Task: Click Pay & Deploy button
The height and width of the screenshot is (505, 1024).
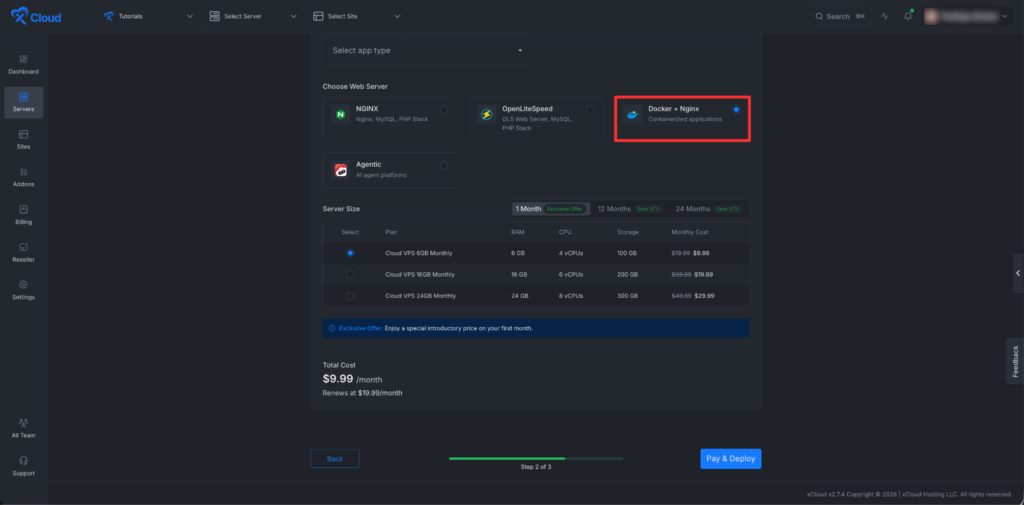Action: pyautogui.click(x=731, y=459)
